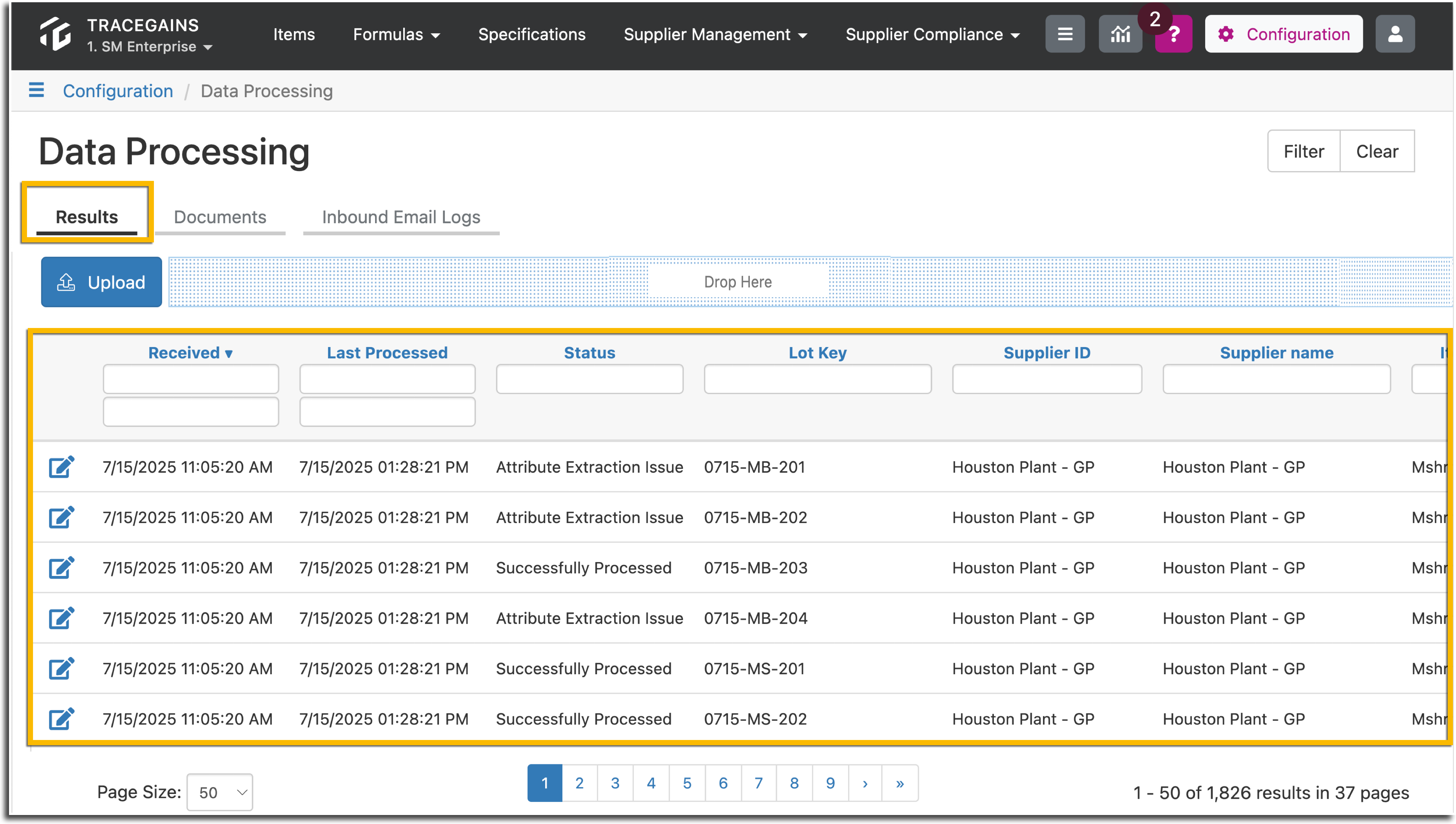1456x824 pixels.
Task: Click the upper Last Processed filter field
Action: (x=387, y=379)
